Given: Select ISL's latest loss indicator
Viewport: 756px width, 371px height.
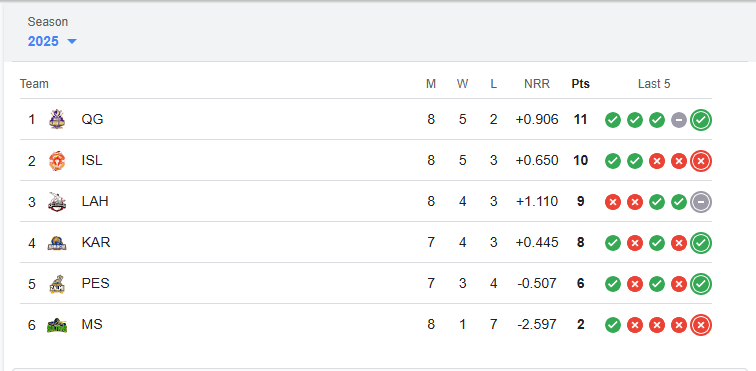Looking at the screenshot, I should click(701, 161).
